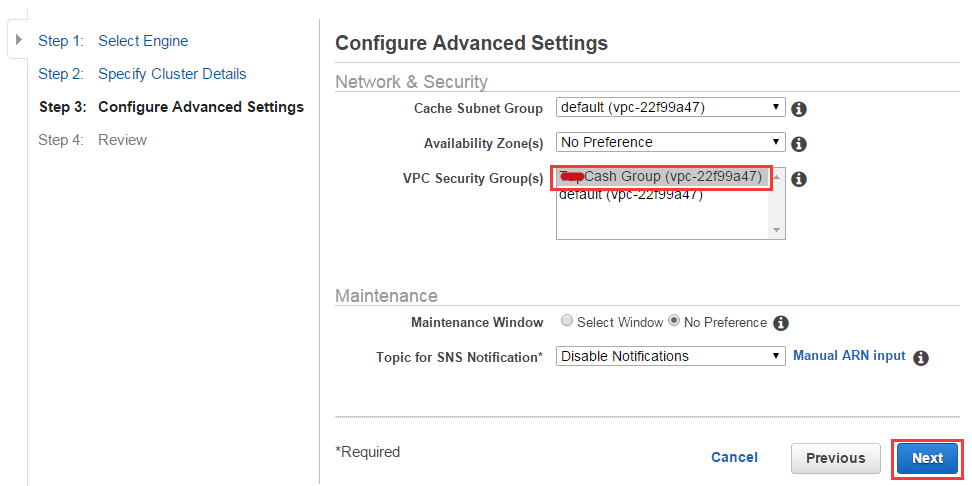
Task: Click the Next button
Action: (927, 458)
